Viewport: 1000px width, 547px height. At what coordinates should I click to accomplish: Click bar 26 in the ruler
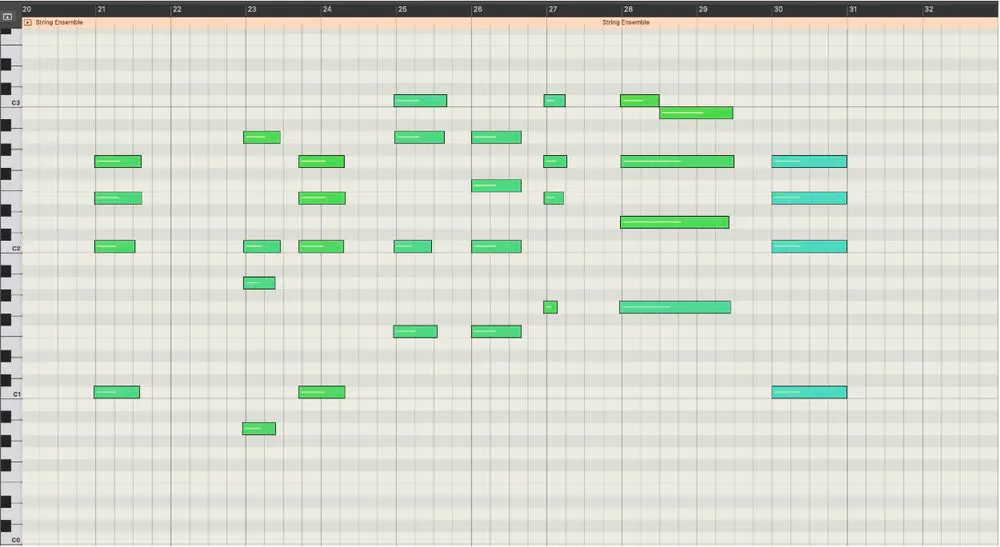pyautogui.click(x=478, y=9)
